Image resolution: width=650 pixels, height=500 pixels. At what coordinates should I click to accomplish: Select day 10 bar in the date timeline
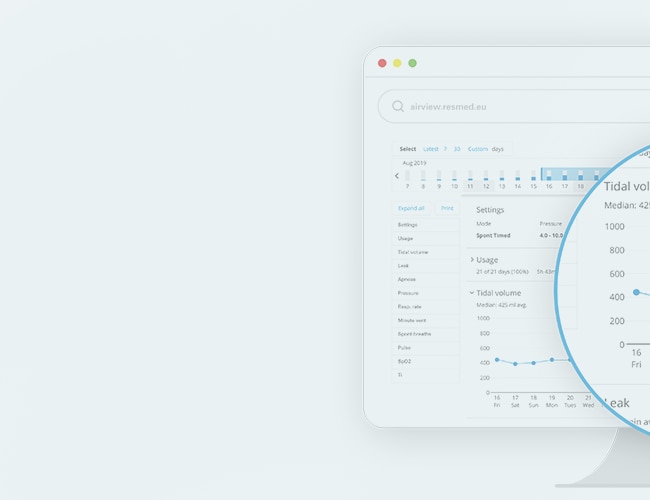(x=454, y=175)
